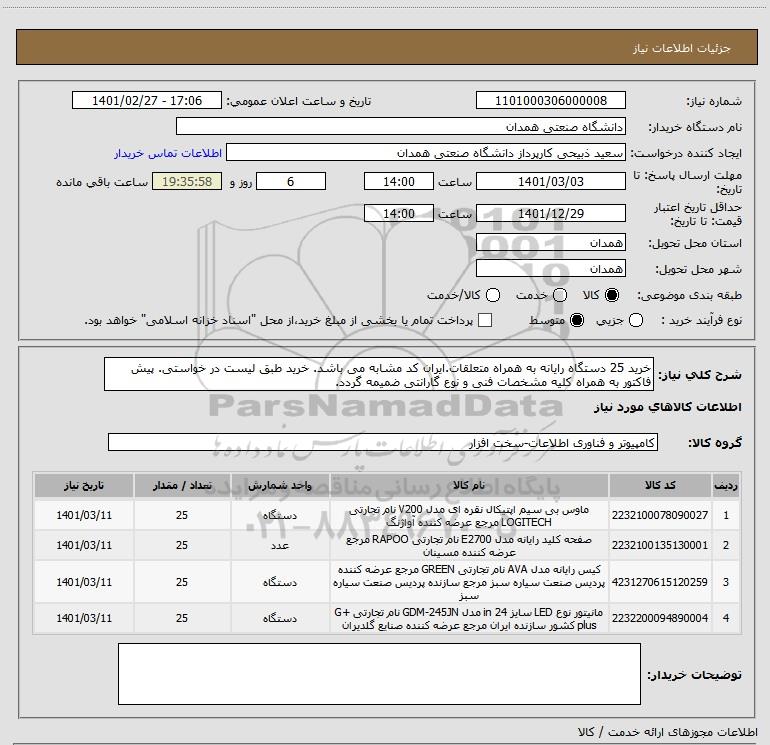Click the اطلاعات کالاهای مورد نیاز section heading
Image resolution: width=770 pixels, height=745 pixels.
pos(667,407)
